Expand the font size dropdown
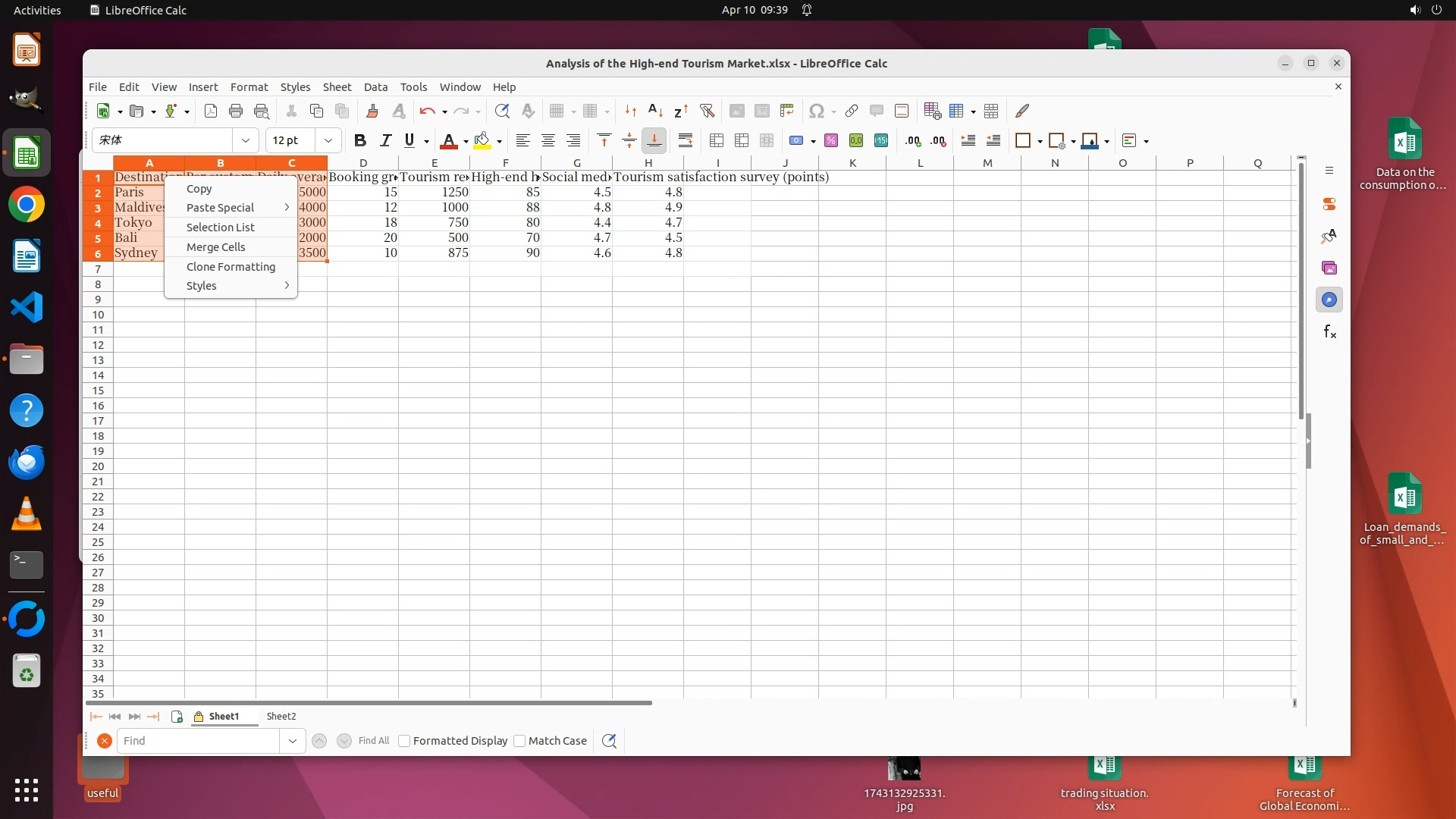 pyautogui.click(x=328, y=140)
